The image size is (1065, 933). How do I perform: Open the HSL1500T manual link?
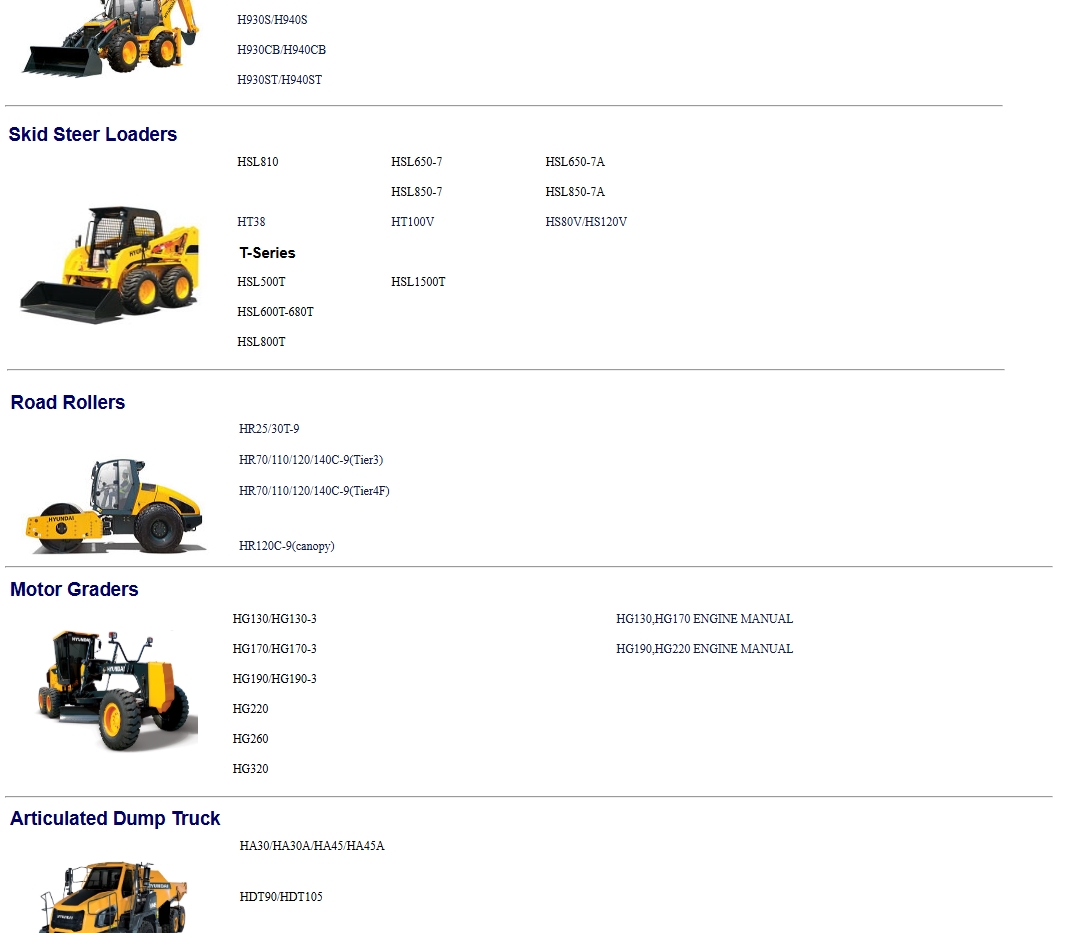pyautogui.click(x=418, y=282)
